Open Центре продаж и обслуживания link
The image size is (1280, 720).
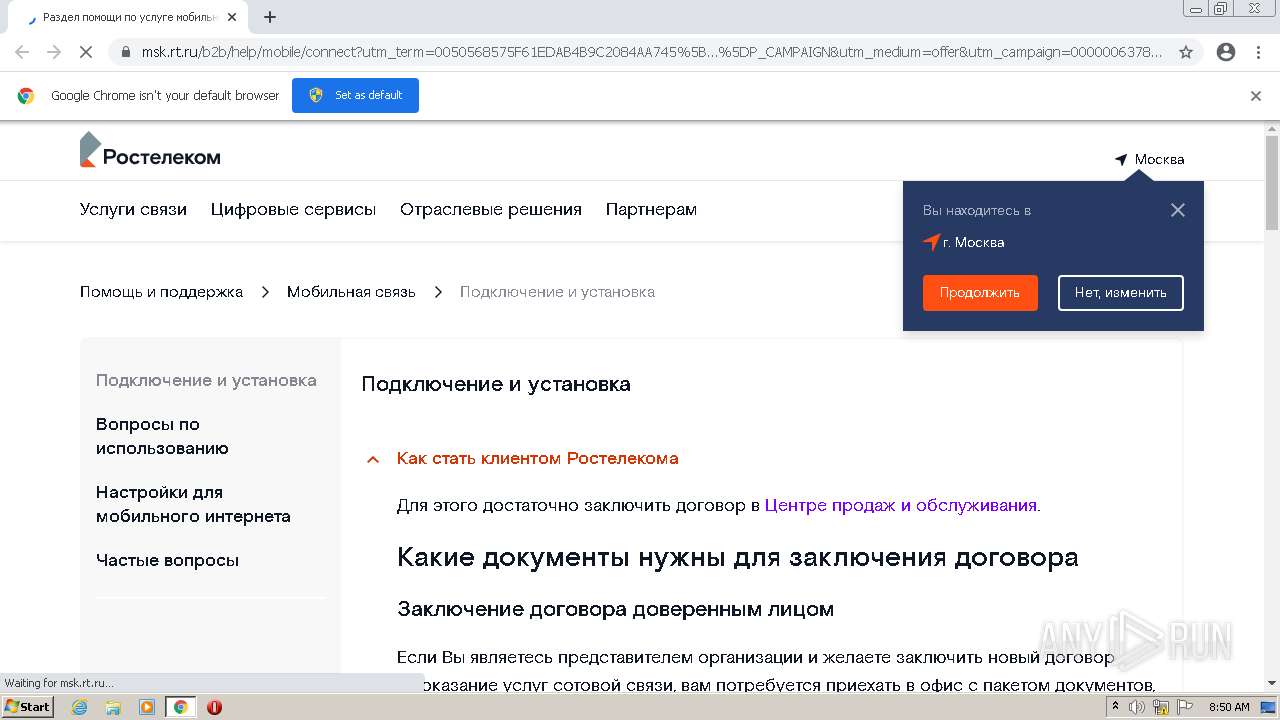click(x=900, y=505)
